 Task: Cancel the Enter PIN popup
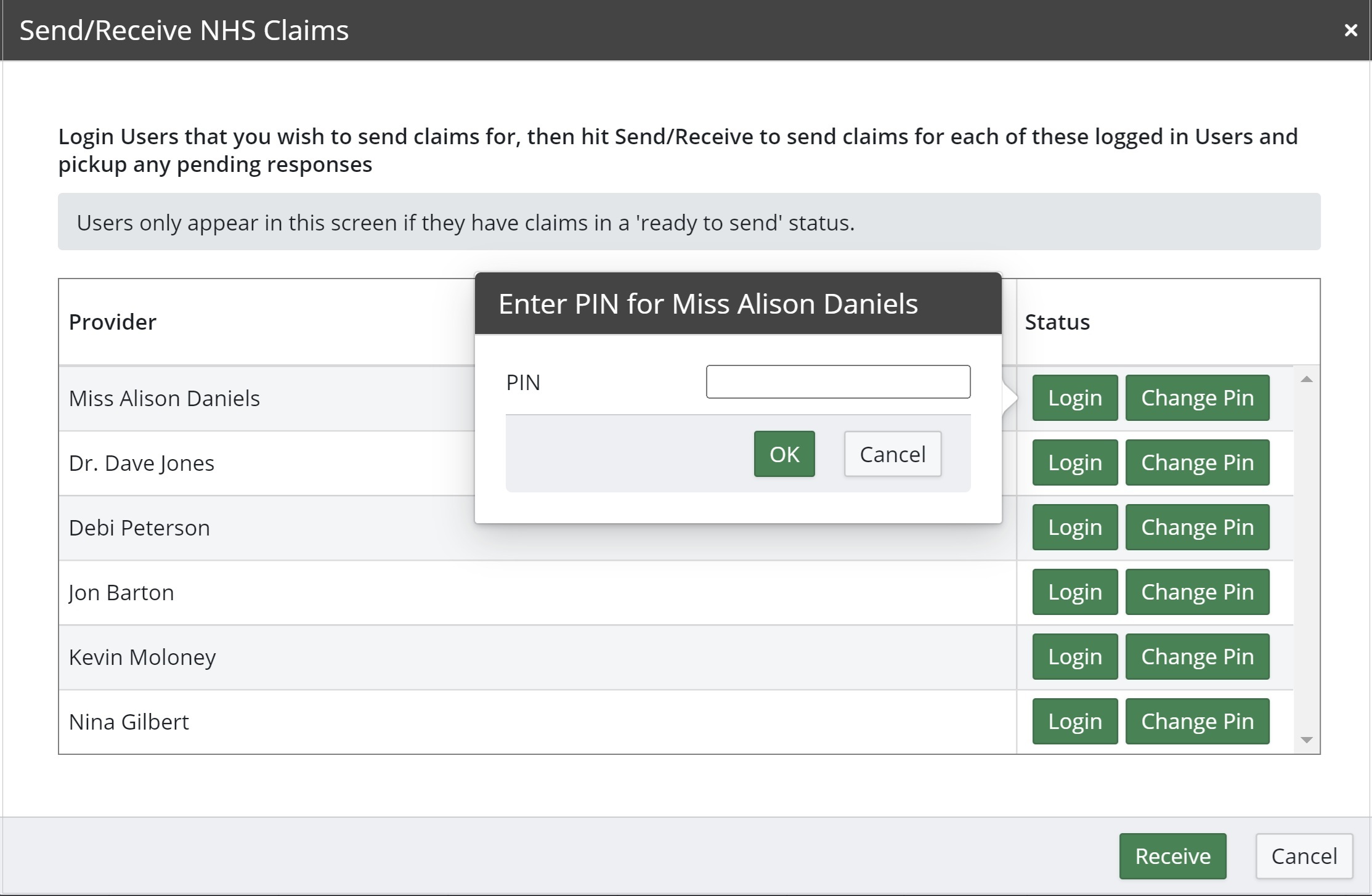(x=893, y=454)
